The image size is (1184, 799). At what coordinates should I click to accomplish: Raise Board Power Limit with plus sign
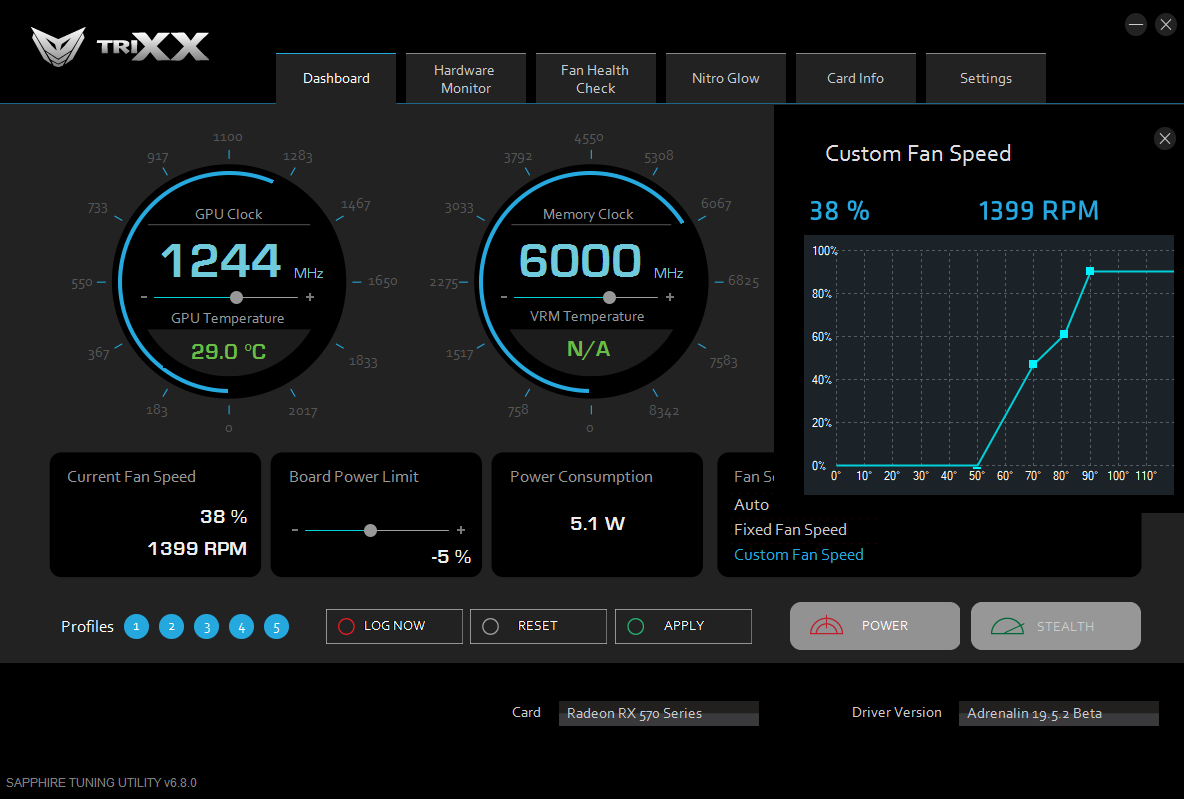(x=461, y=530)
